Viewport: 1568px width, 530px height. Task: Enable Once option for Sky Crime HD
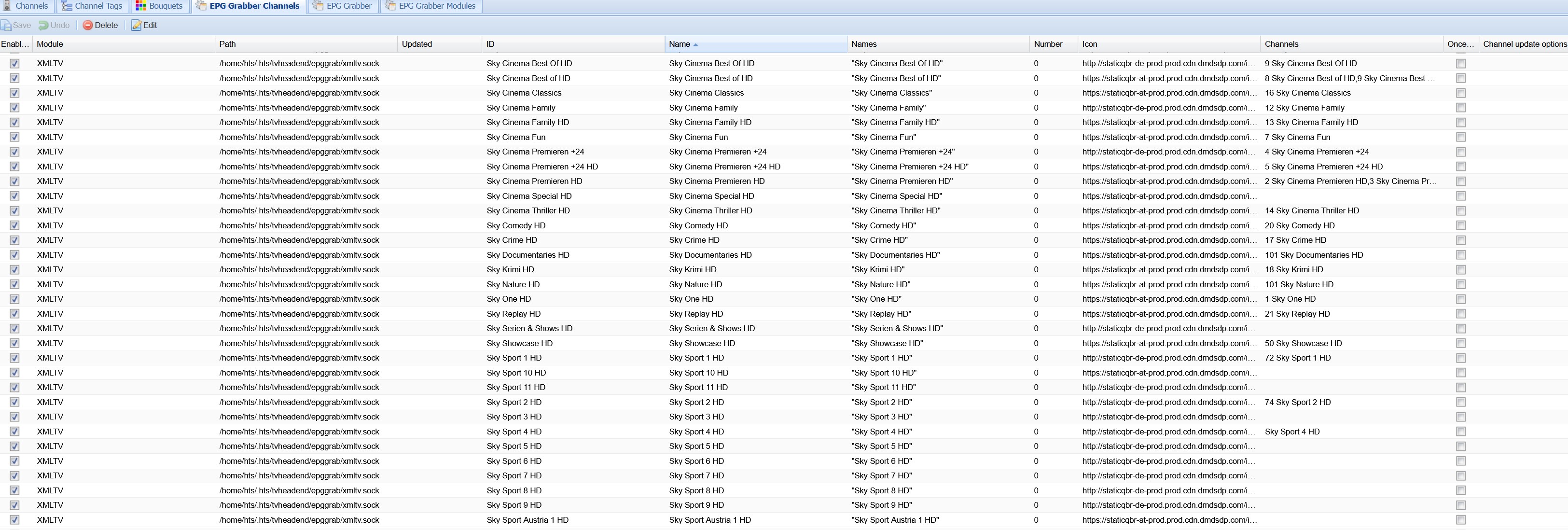click(1461, 240)
